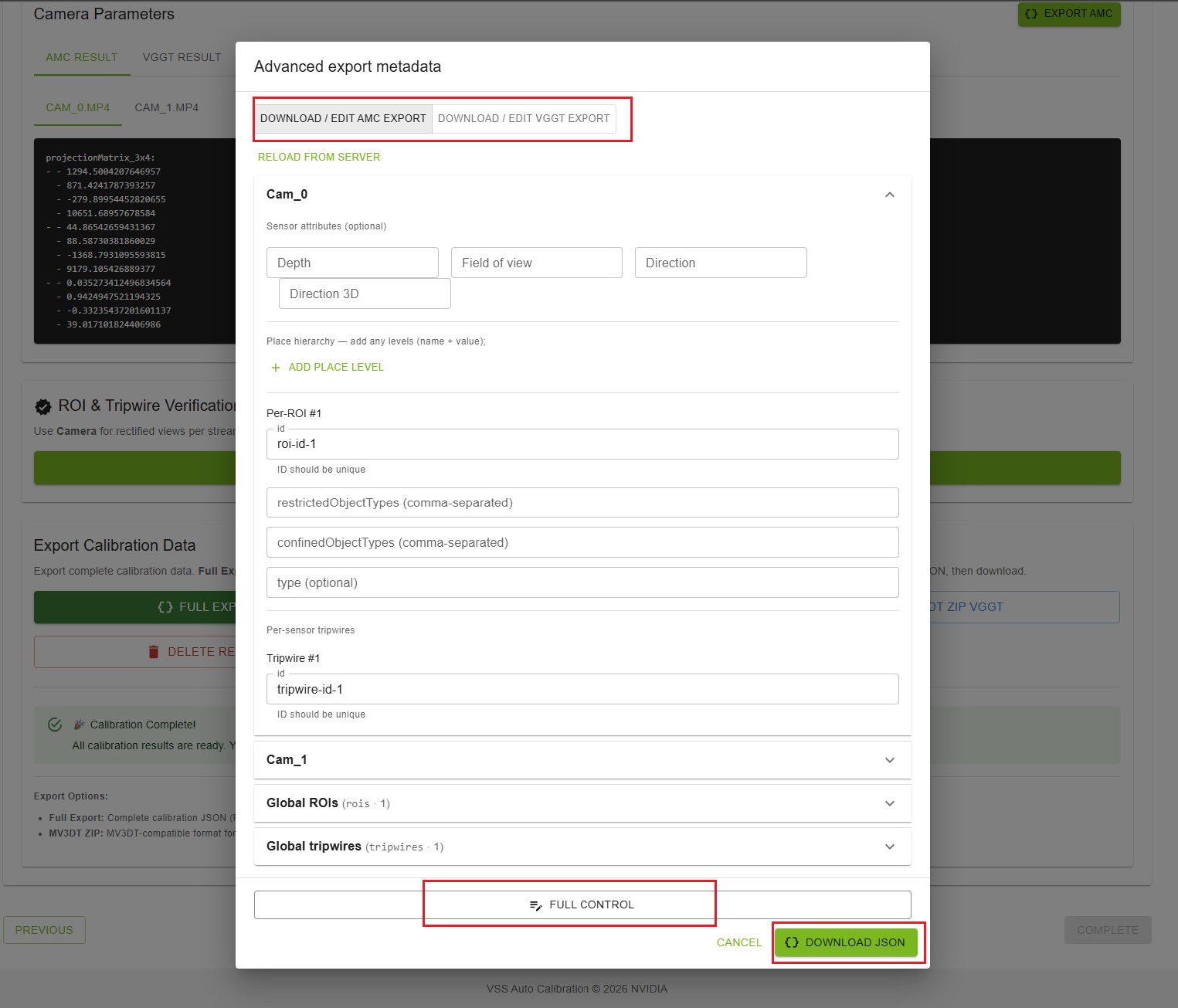Click the Depth input field
Screen dimensions: 1178x1008
pyautogui.click(x=352, y=263)
